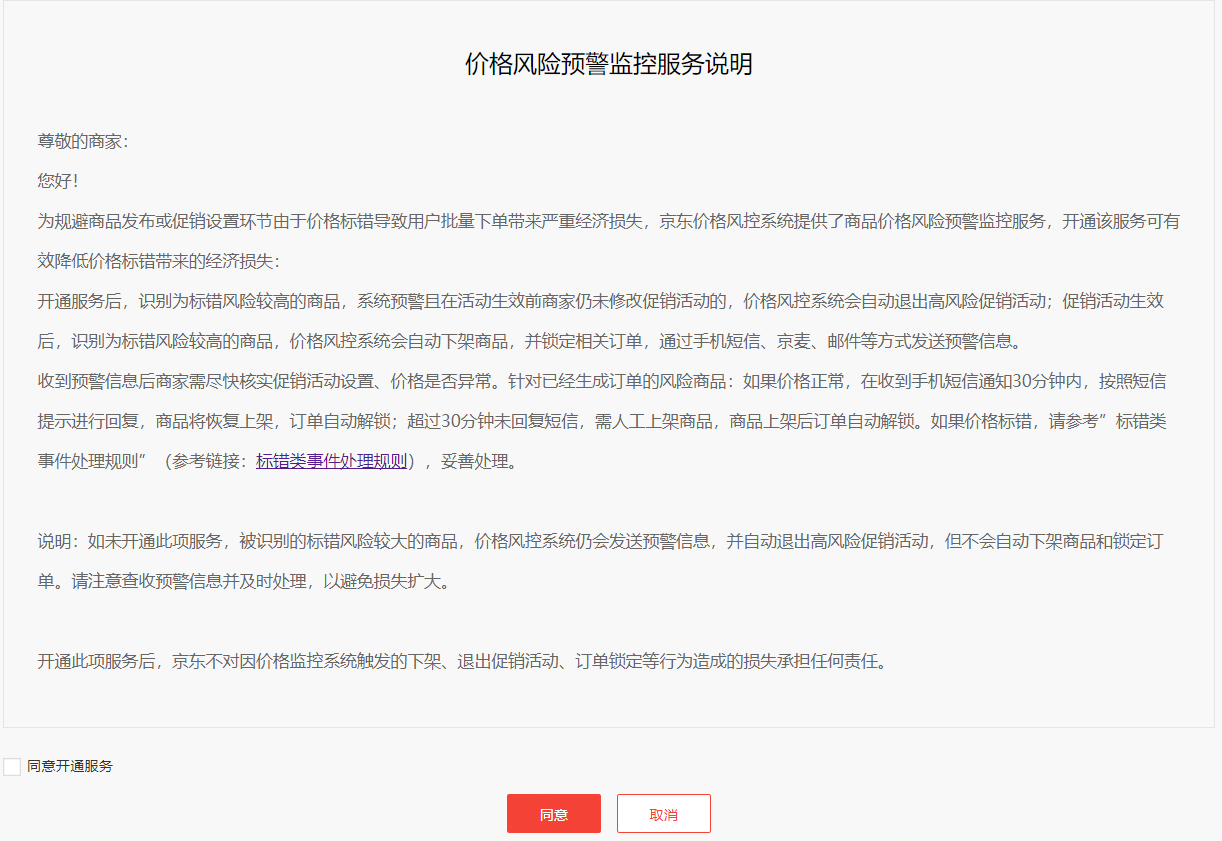1222x841 pixels.
Task: Click the 价格风险预警监控服务说明 title
Action: click(x=609, y=65)
